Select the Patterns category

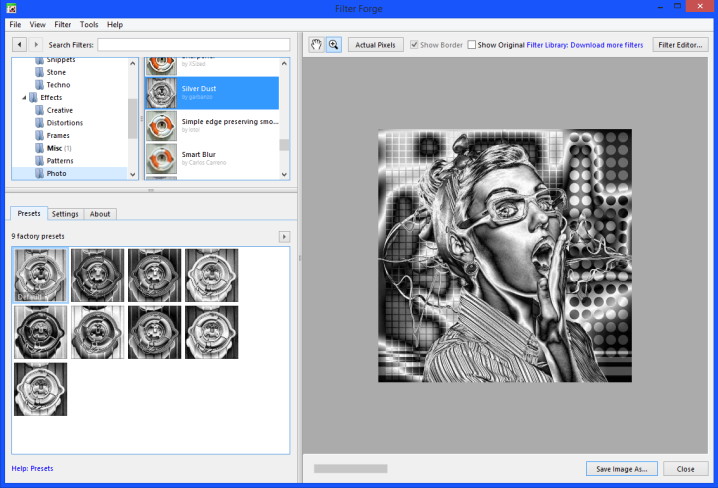pos(60,161)
